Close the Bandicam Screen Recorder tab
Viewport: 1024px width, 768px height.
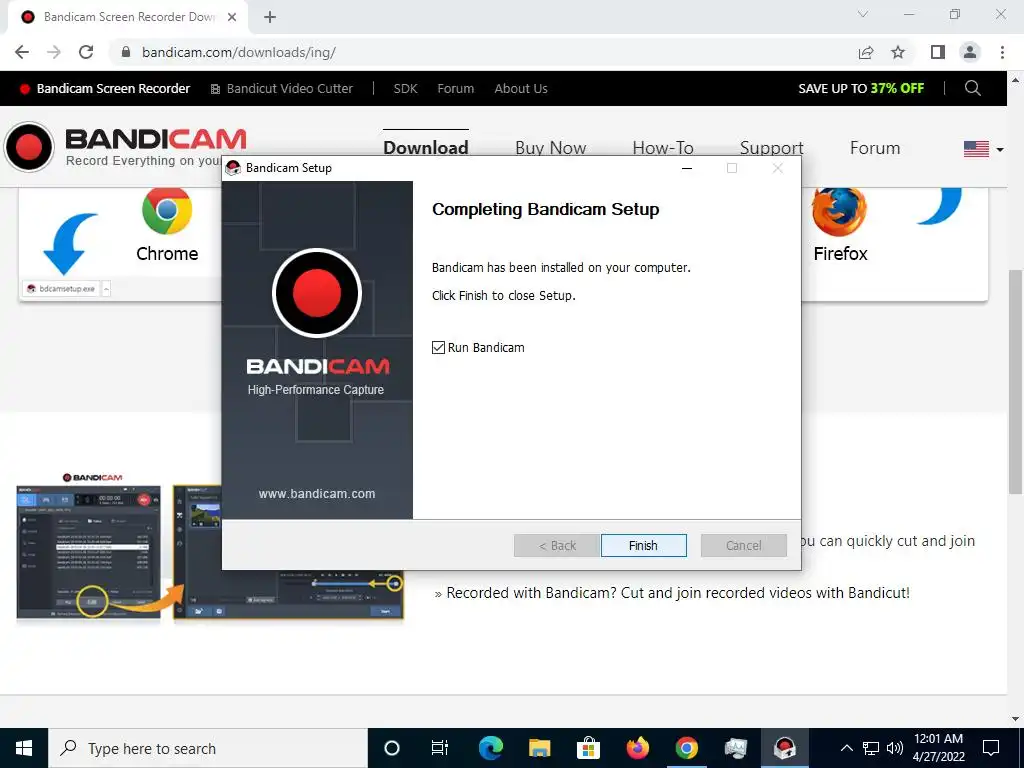232,17
